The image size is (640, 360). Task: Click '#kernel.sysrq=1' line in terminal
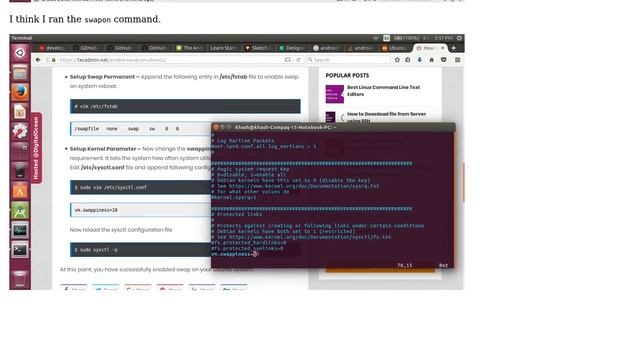pos(234,198)
